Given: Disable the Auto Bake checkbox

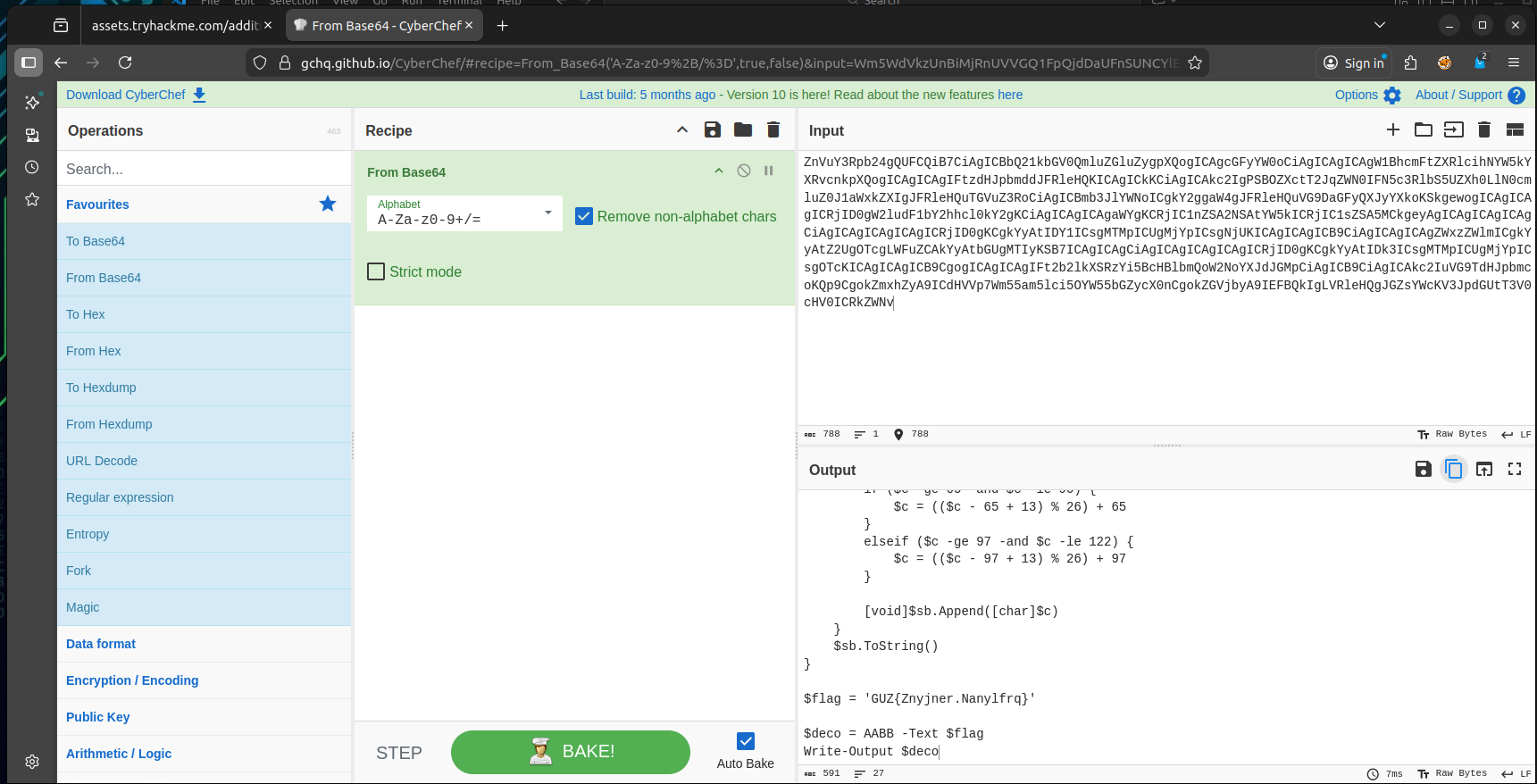Looking at the screenshot, I should pos(746,741).
